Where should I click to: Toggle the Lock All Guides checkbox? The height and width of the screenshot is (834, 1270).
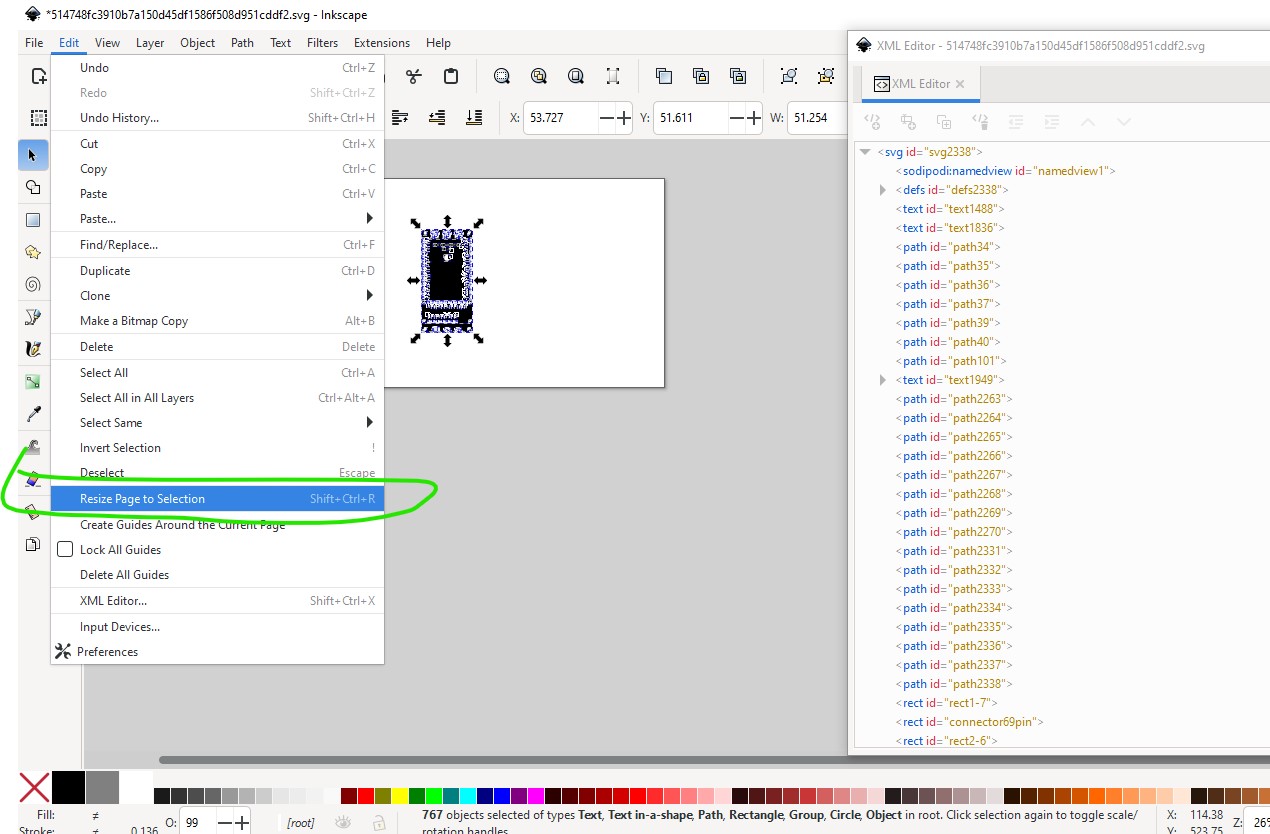[x=65, y=550]
